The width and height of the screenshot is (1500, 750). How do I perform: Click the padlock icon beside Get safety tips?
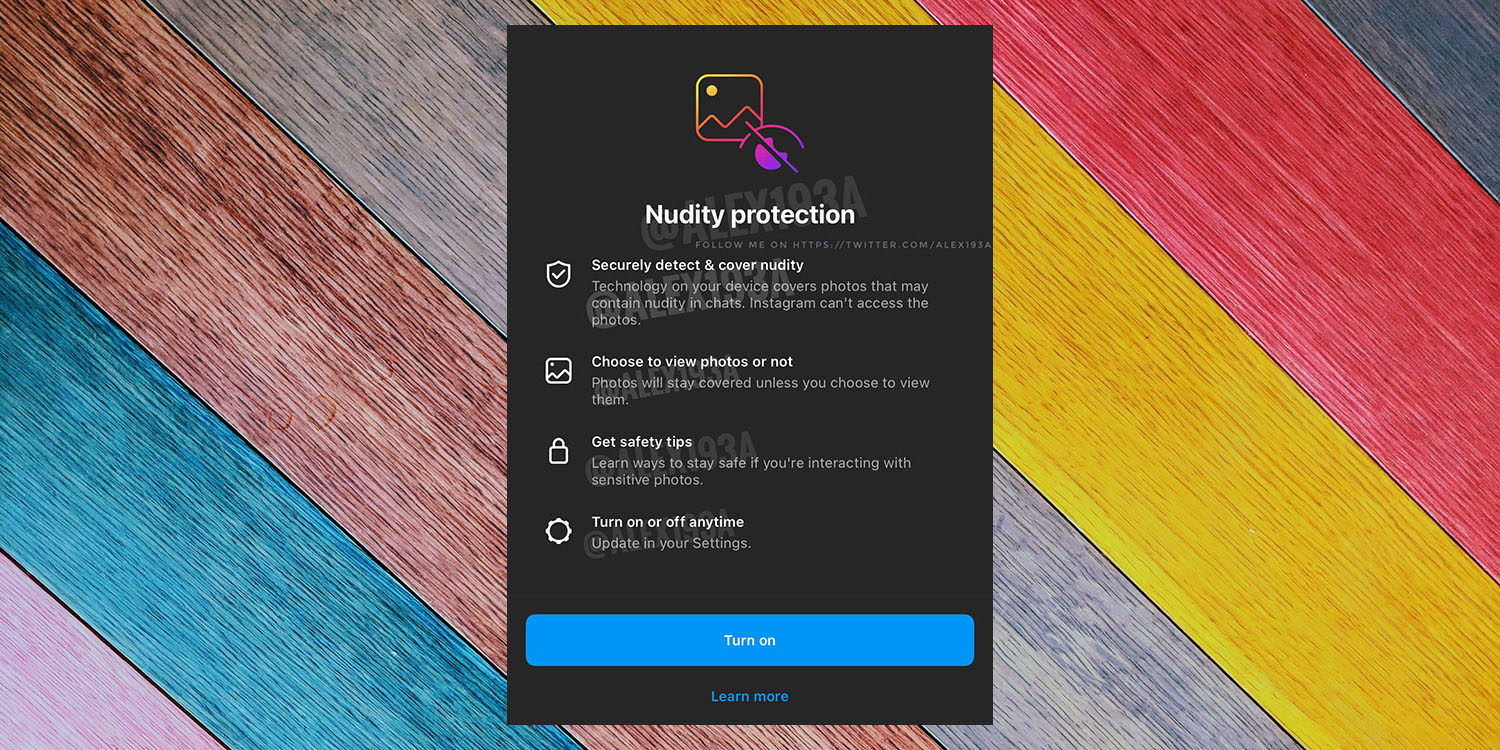click(558, 451)
